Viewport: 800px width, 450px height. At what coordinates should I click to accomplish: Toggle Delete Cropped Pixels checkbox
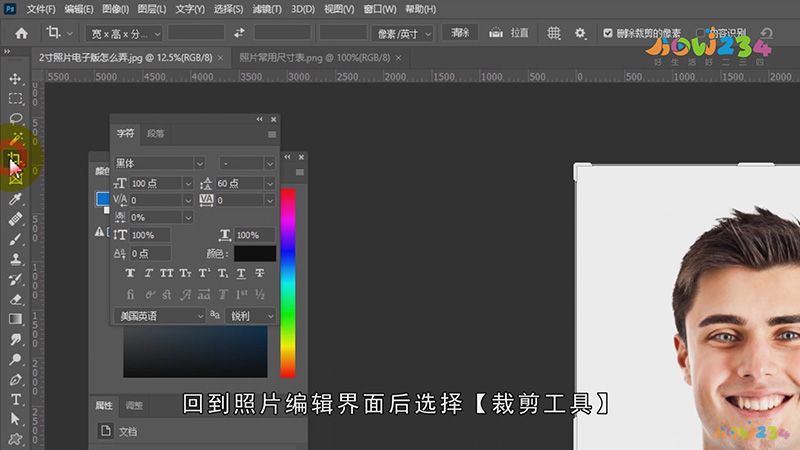[608, 33]
